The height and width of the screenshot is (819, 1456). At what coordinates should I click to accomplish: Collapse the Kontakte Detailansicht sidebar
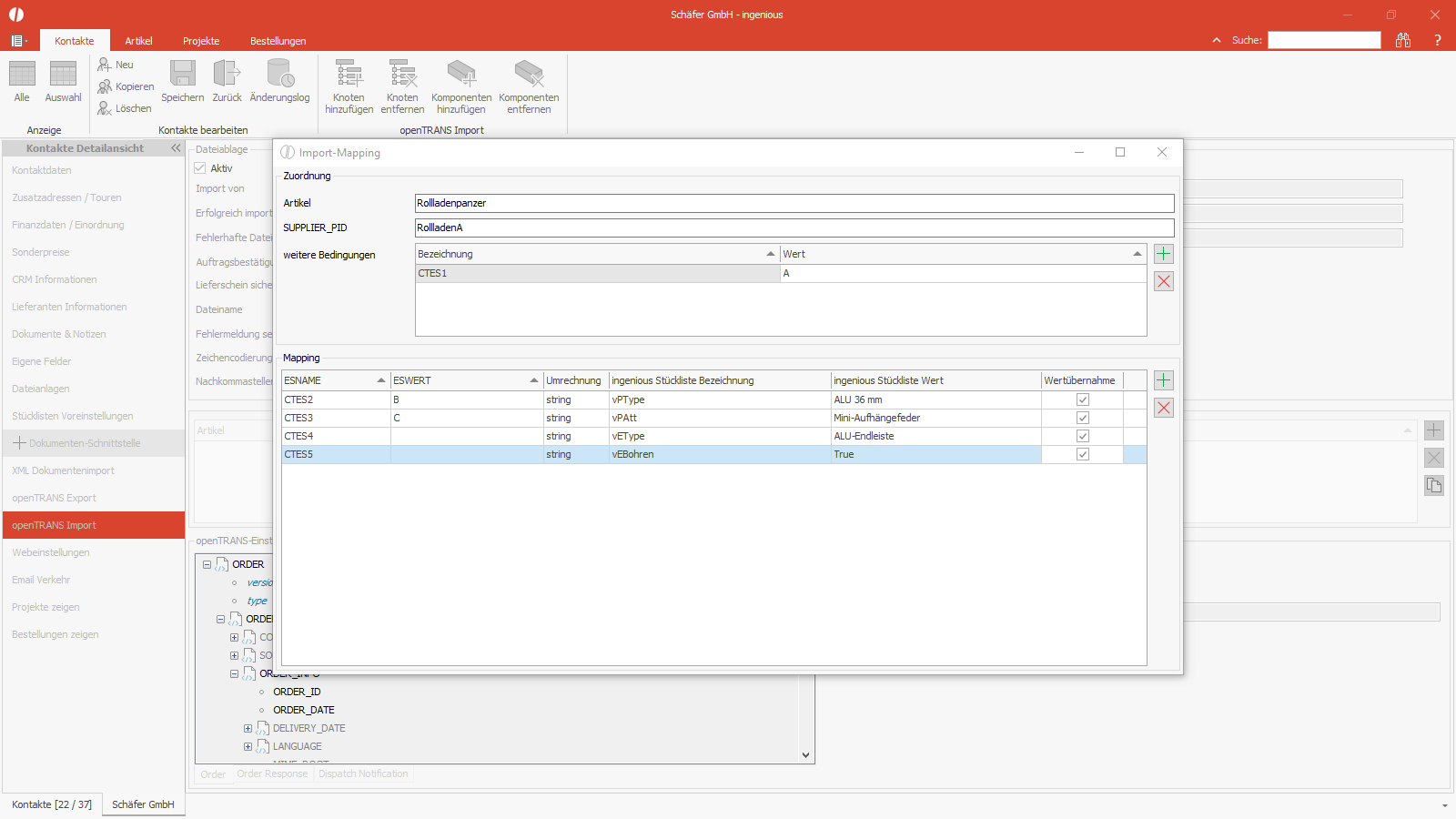[176, 148]
